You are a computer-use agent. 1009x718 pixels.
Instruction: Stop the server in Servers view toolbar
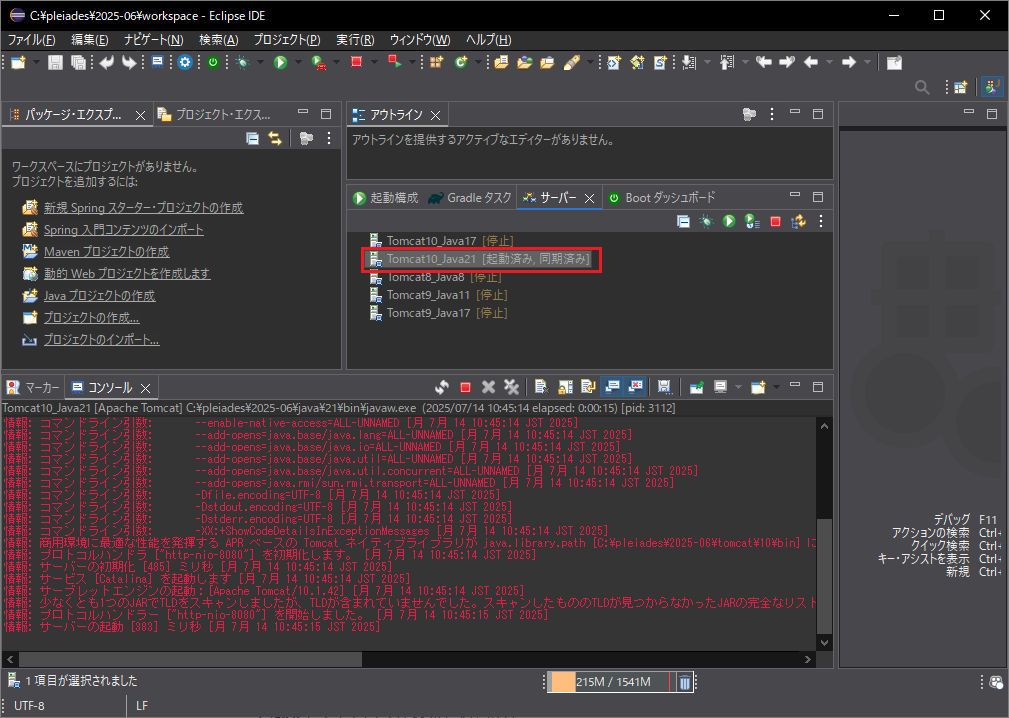[x=775, y=221]
